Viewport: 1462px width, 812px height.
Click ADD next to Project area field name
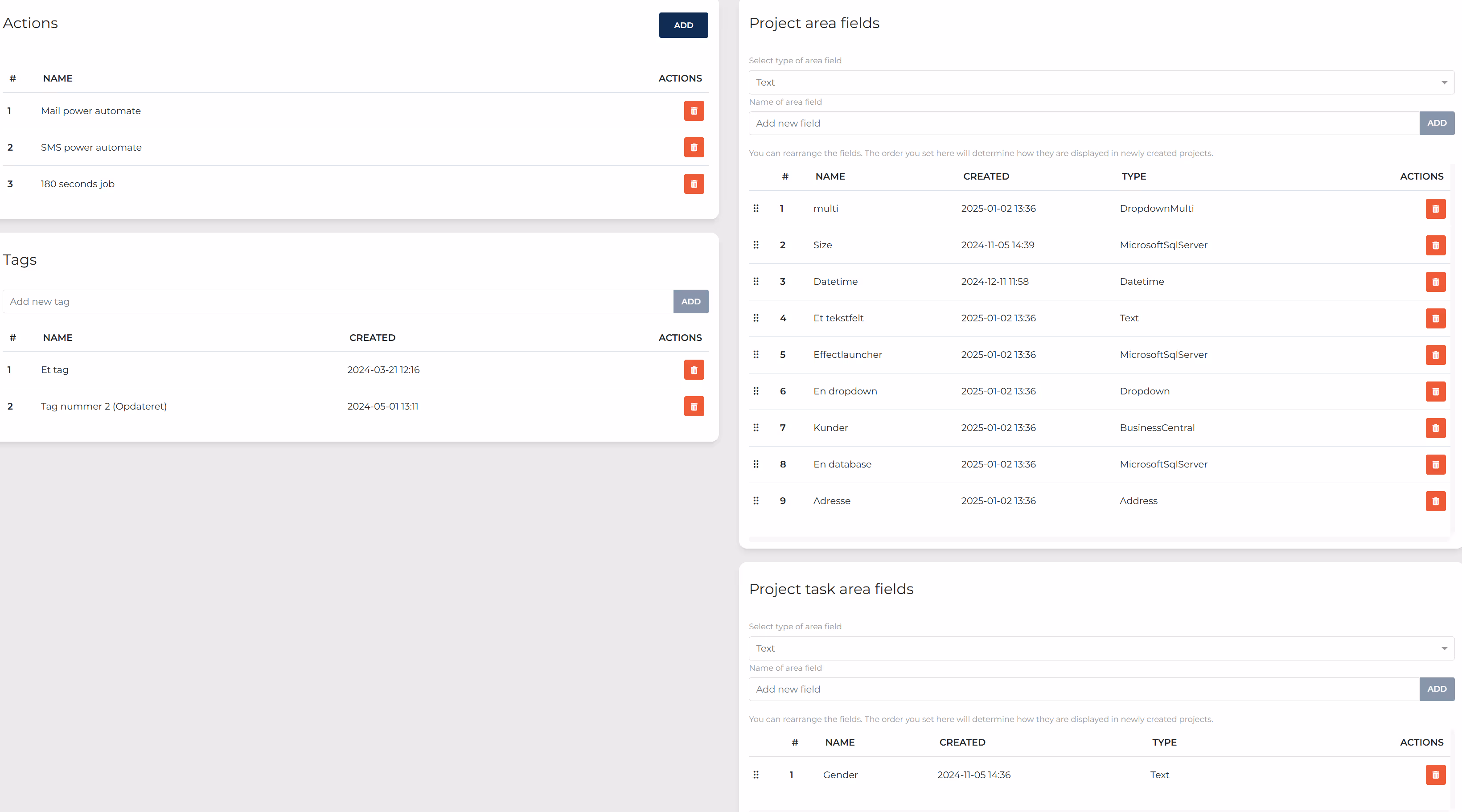1436,123
